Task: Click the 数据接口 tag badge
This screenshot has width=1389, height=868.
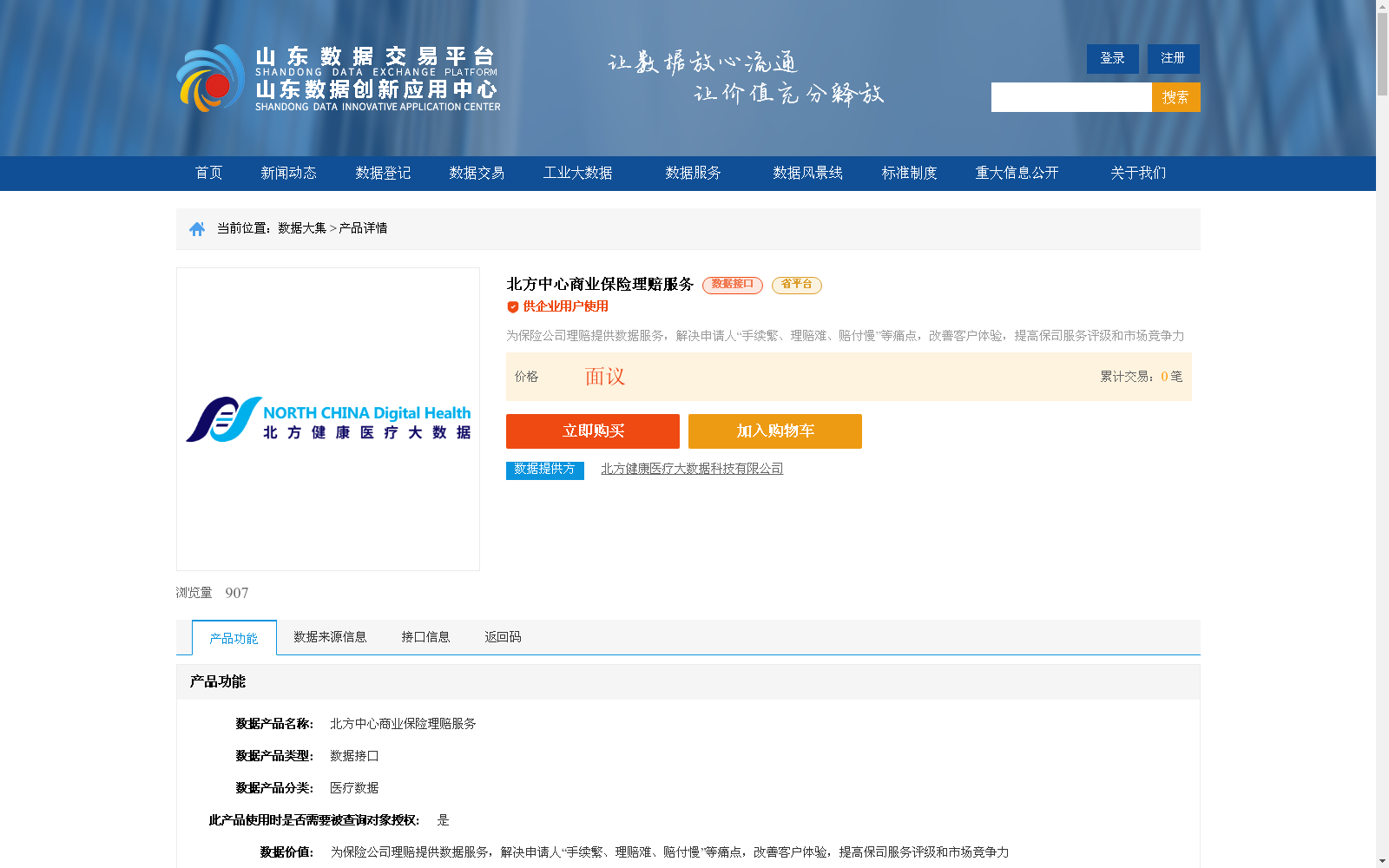Action: 733,285
